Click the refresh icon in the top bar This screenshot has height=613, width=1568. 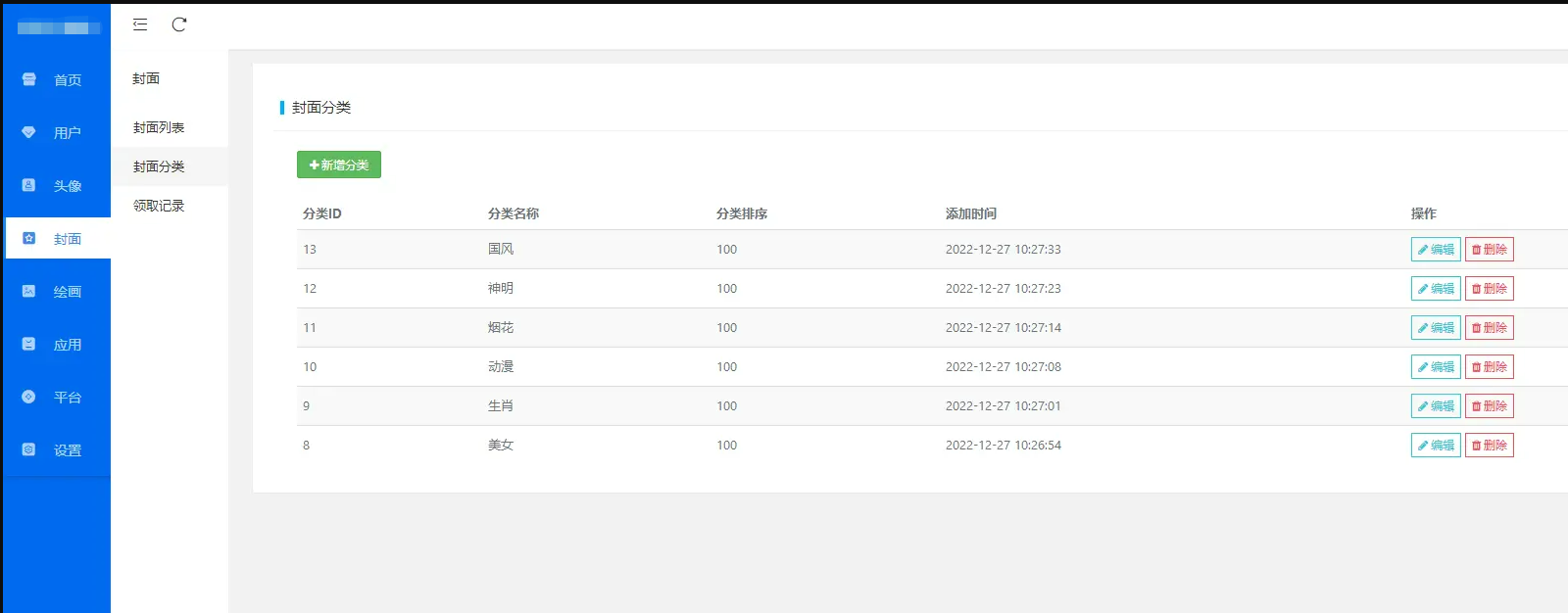(x=179, y=24)
